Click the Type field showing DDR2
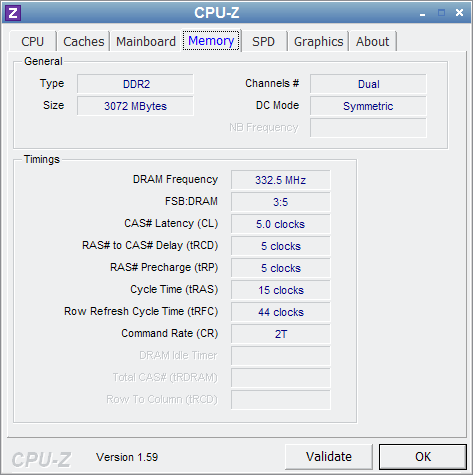Screen dimensions: 473x475 pyautogui.click(x=135, y=84)
